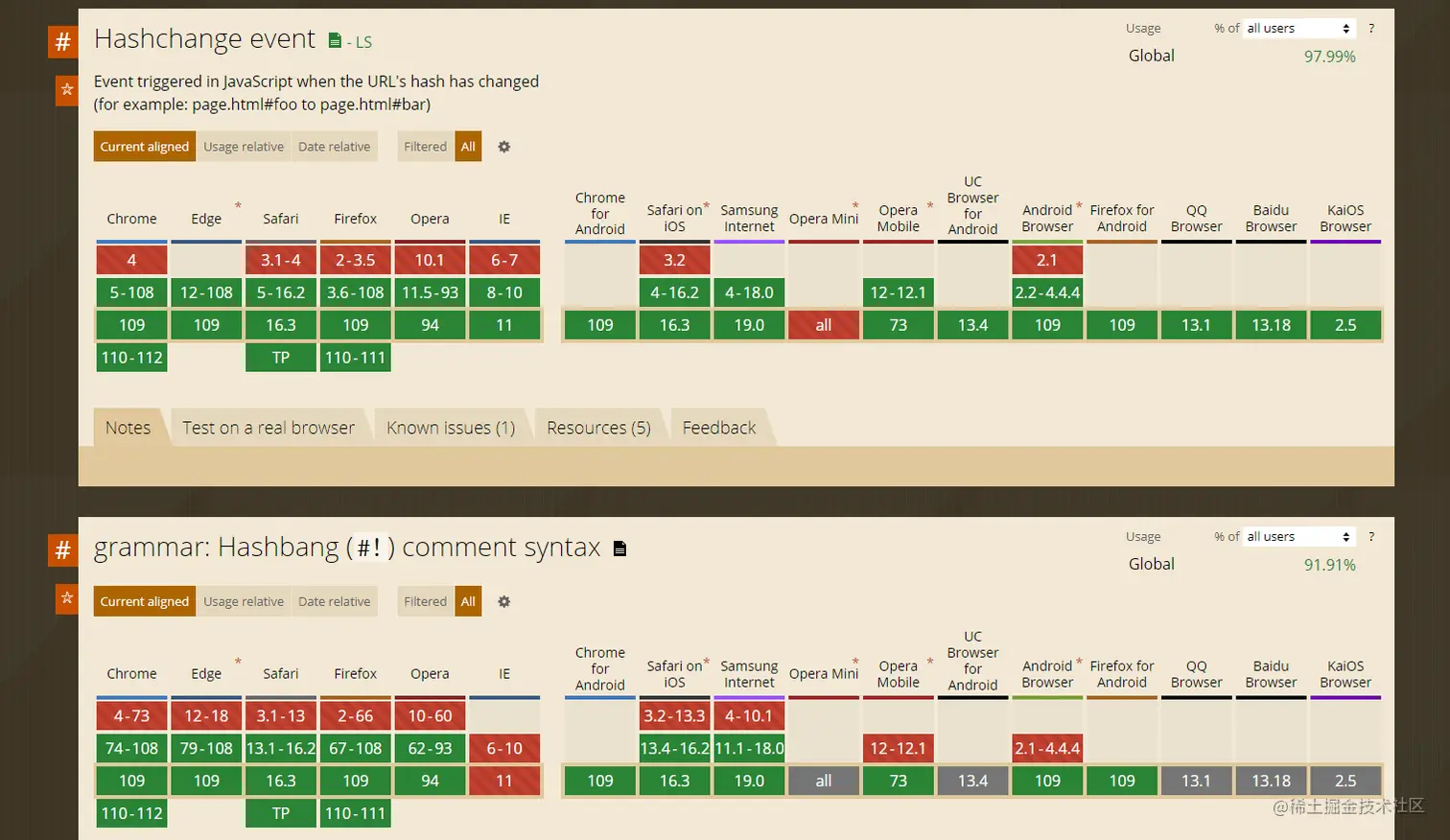Click the help question mark in Hashbang usage panel
Image resolution: width=1450 pixels, height=840 pixels.
tap(1371, 536)
